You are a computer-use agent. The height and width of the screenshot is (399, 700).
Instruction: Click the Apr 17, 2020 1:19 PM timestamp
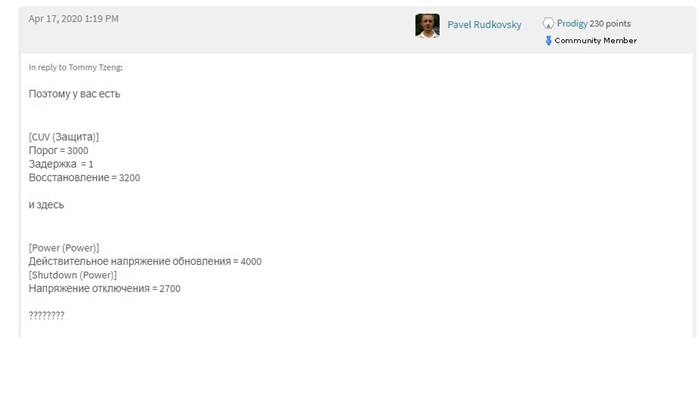[74, 19]
